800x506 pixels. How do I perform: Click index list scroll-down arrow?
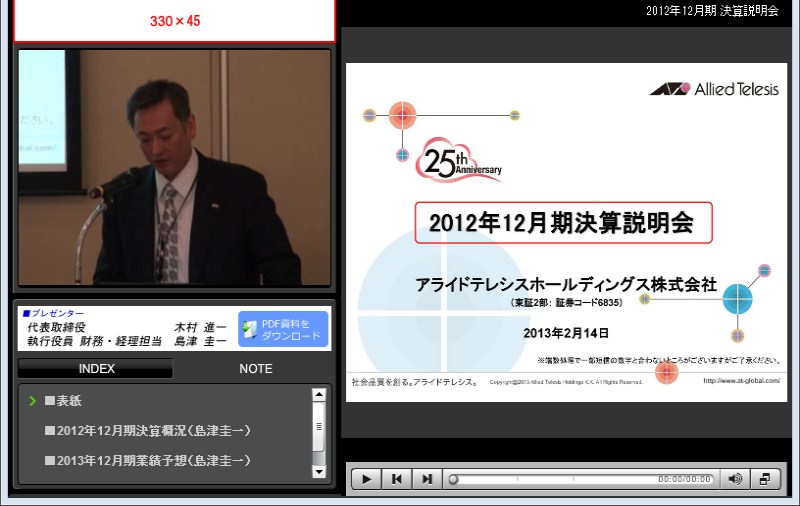[x=319, y=472]
